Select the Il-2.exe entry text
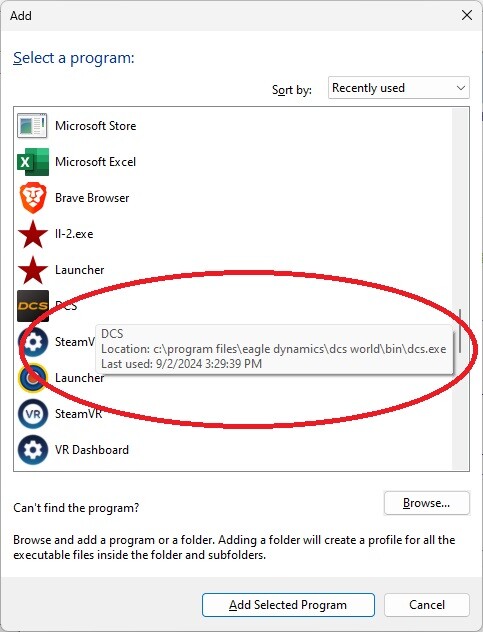Screen dimensions: 483x632 [74, 234]
